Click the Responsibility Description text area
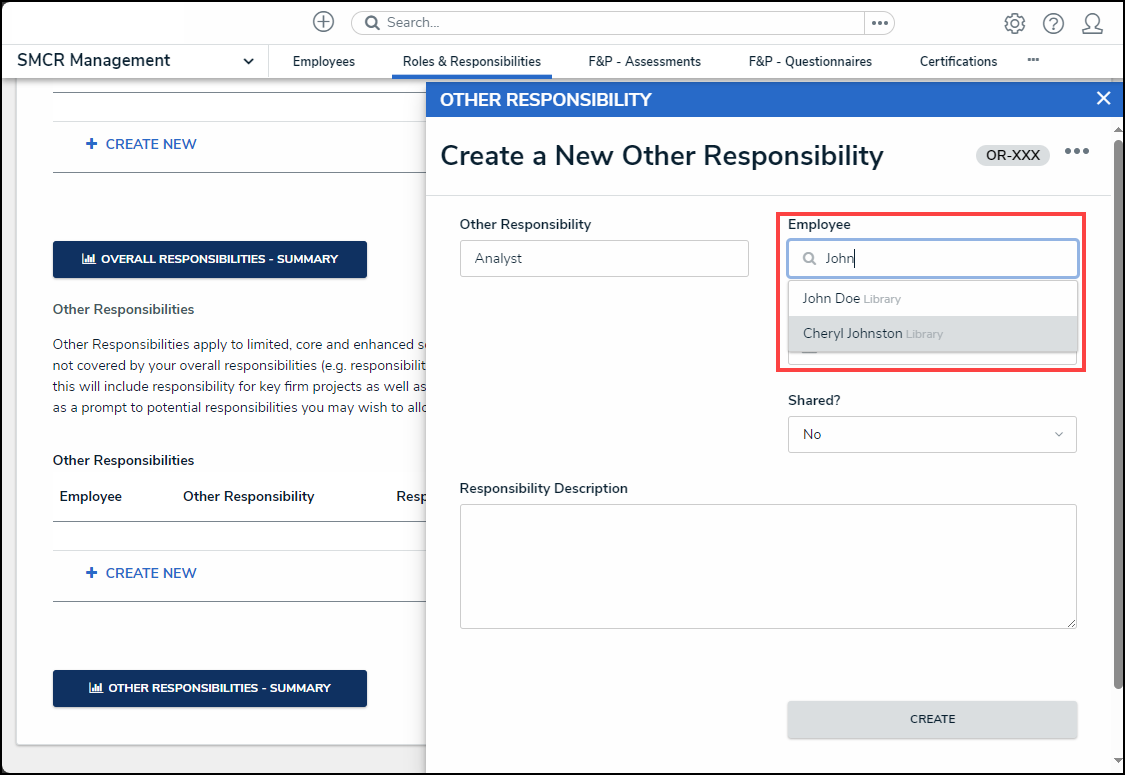The height and width of the screenshot is (775, 1125). (768, 566)
